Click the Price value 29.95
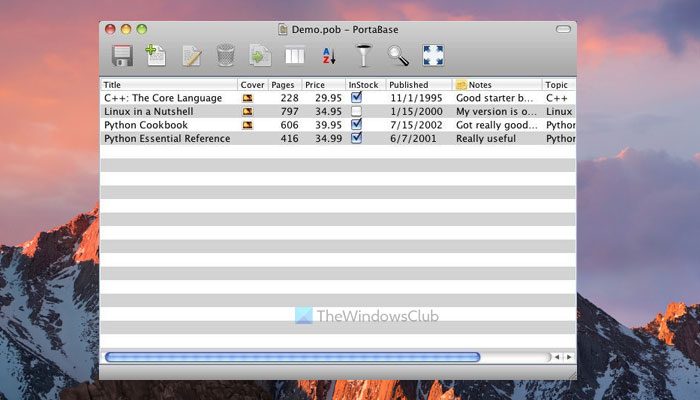The width and height of the screenshot is (700, 400). 329,98
